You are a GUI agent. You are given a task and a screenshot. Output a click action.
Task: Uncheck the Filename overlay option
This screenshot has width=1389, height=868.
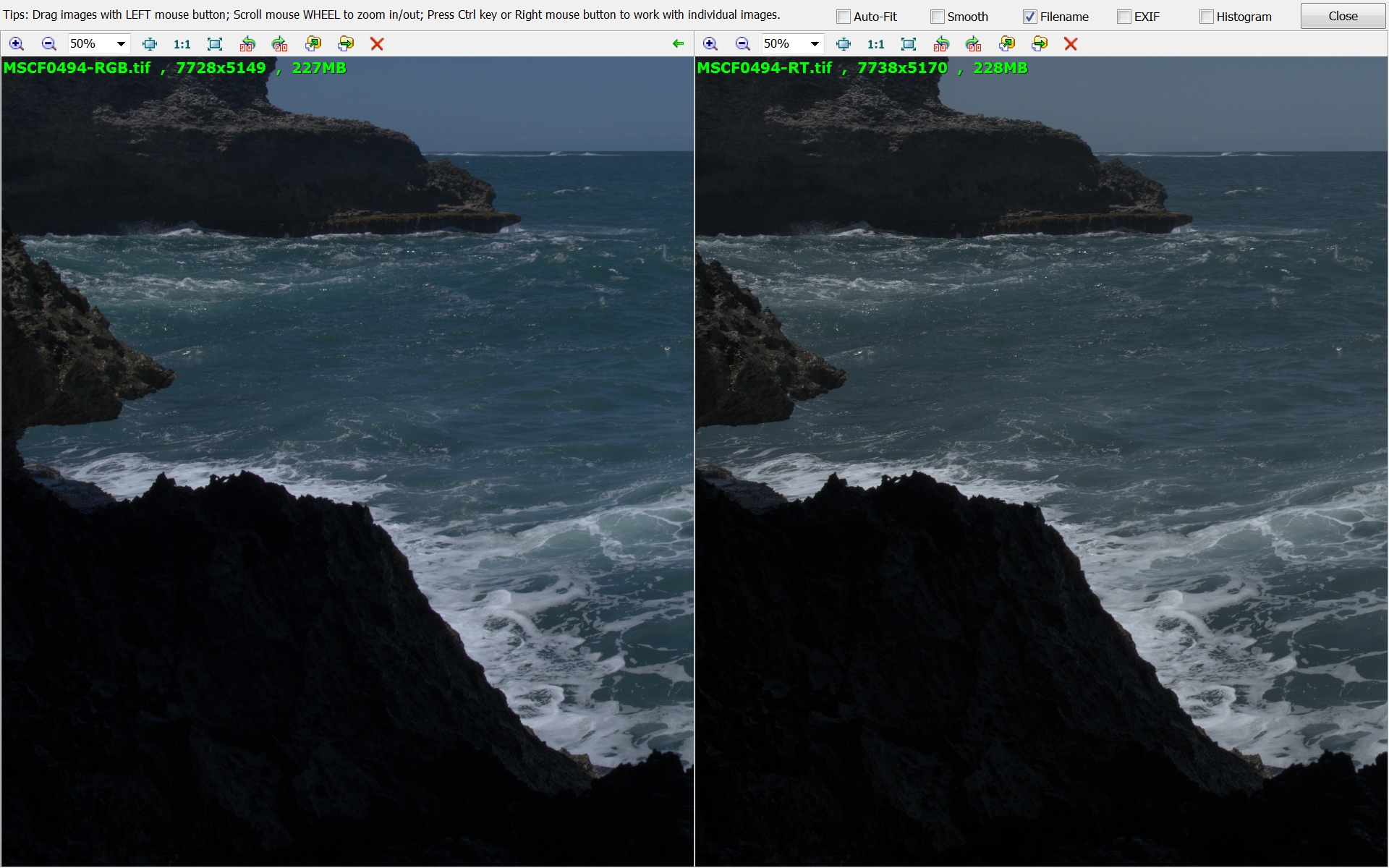click(x=1029, y=17)
